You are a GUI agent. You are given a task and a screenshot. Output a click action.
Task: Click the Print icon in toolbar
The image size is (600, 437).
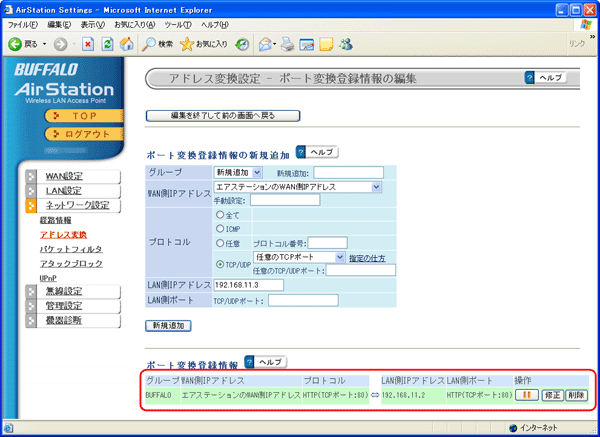tap(288, 44)
